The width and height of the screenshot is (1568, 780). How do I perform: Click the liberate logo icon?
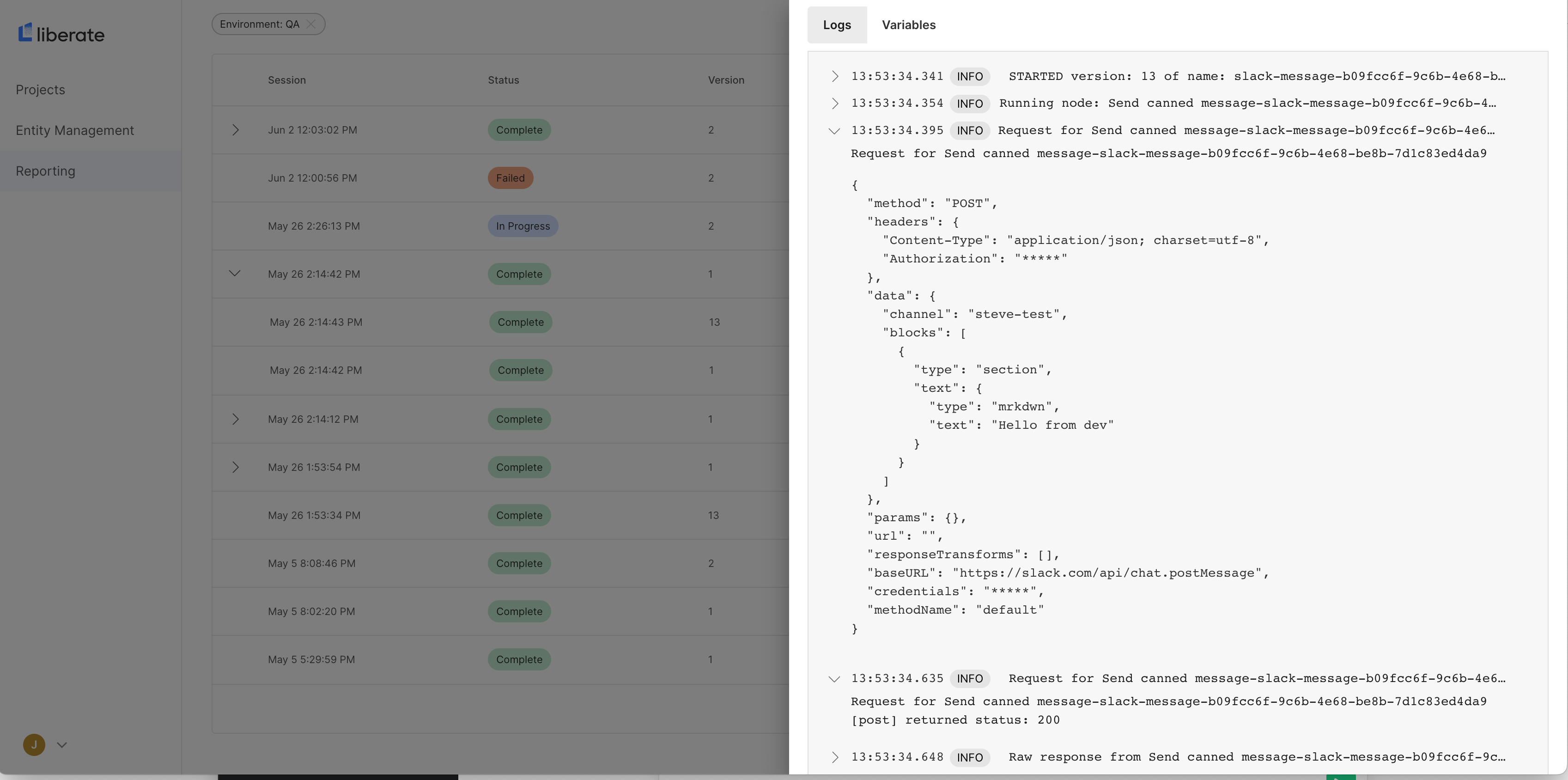point(25,33)
